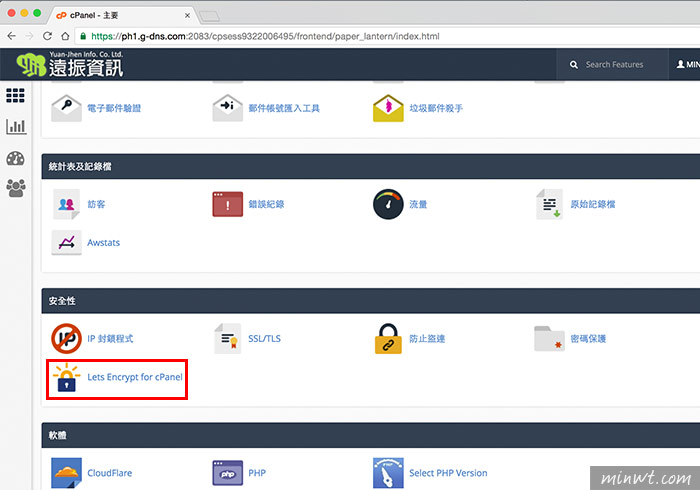Click the 垃圾郵件殺手 yellow envelope icon
This screenshot has height=490, width=700.
(x=388, y=108)
